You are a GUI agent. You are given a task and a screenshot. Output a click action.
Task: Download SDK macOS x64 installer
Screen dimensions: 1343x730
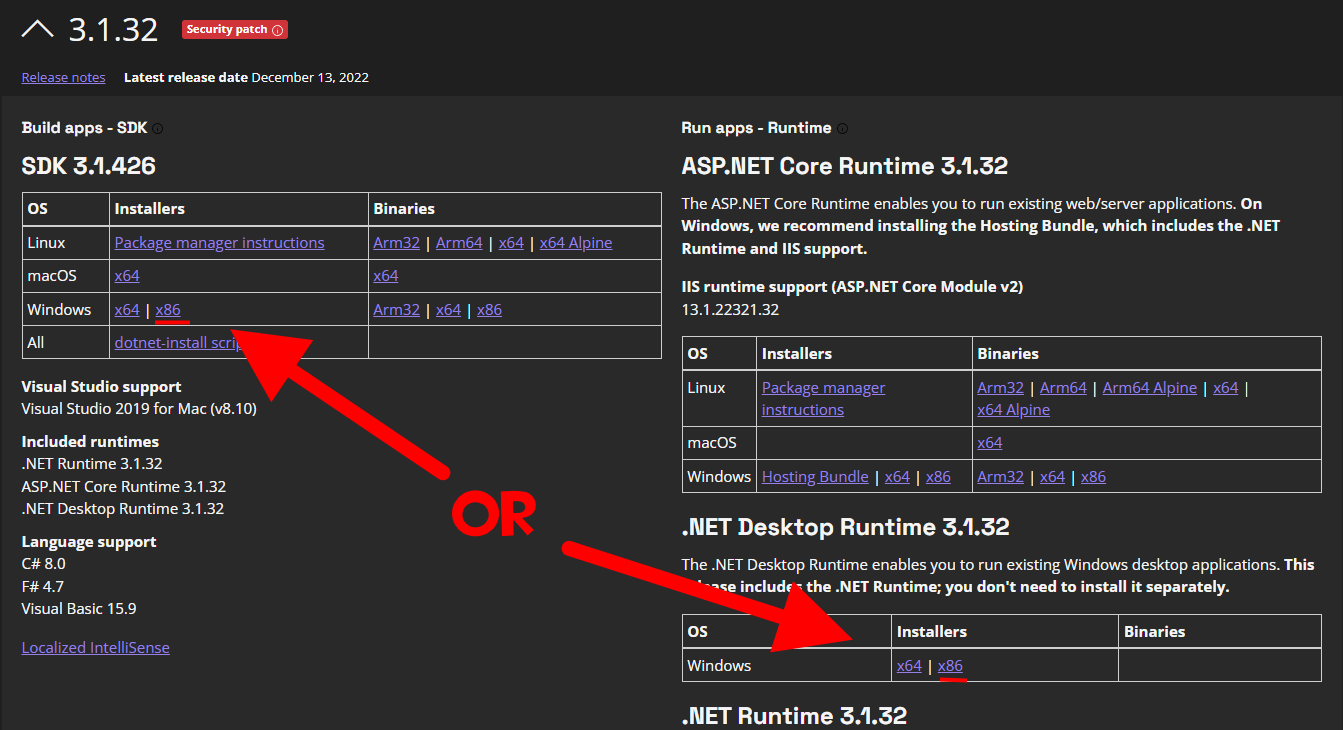click(127, 275)
